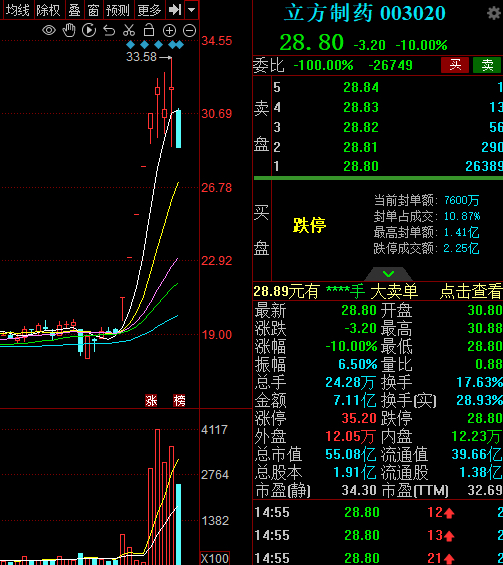Click the 内盘 value 12.23万

pos(477,436)
